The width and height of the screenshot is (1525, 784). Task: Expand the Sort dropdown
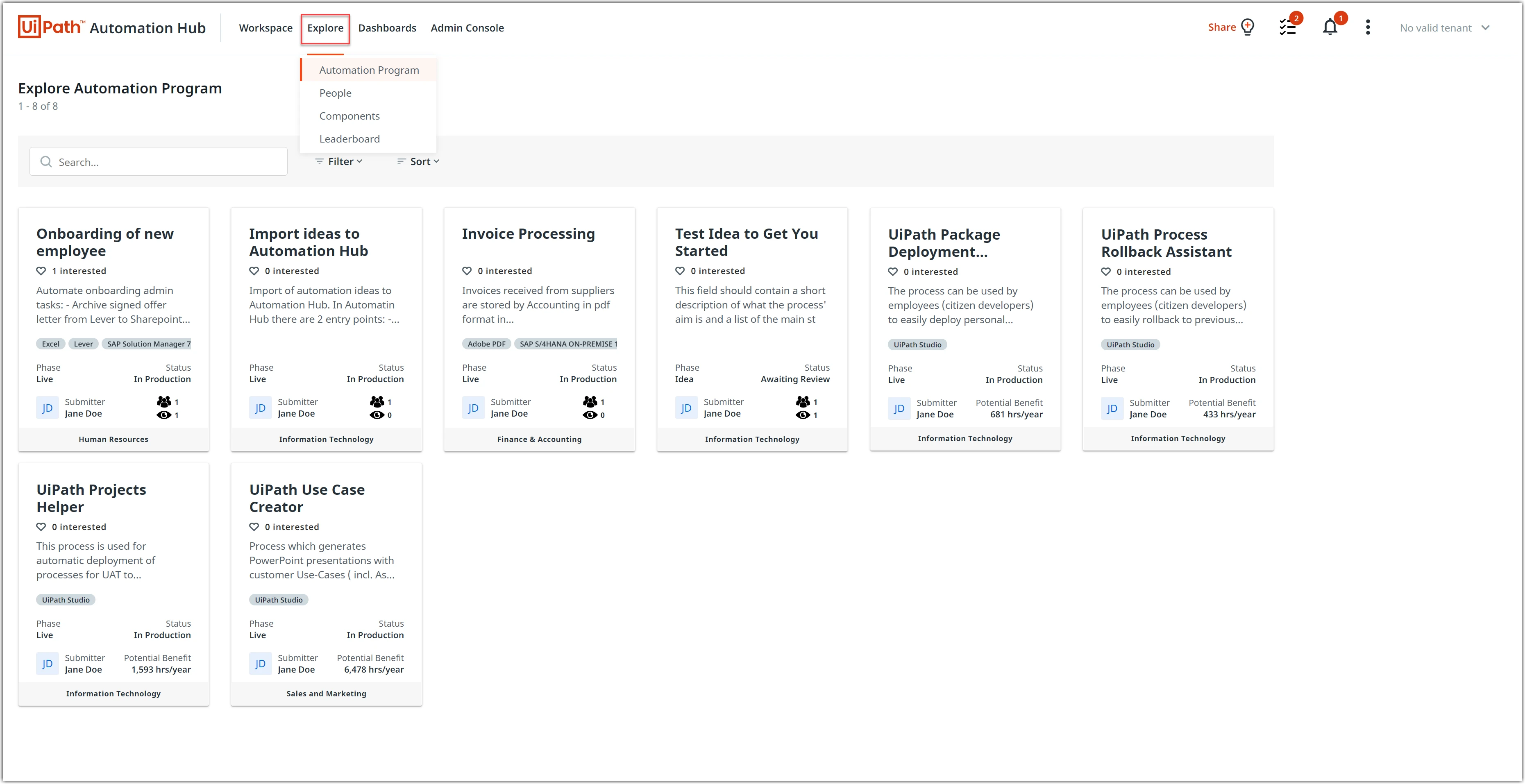418,161
